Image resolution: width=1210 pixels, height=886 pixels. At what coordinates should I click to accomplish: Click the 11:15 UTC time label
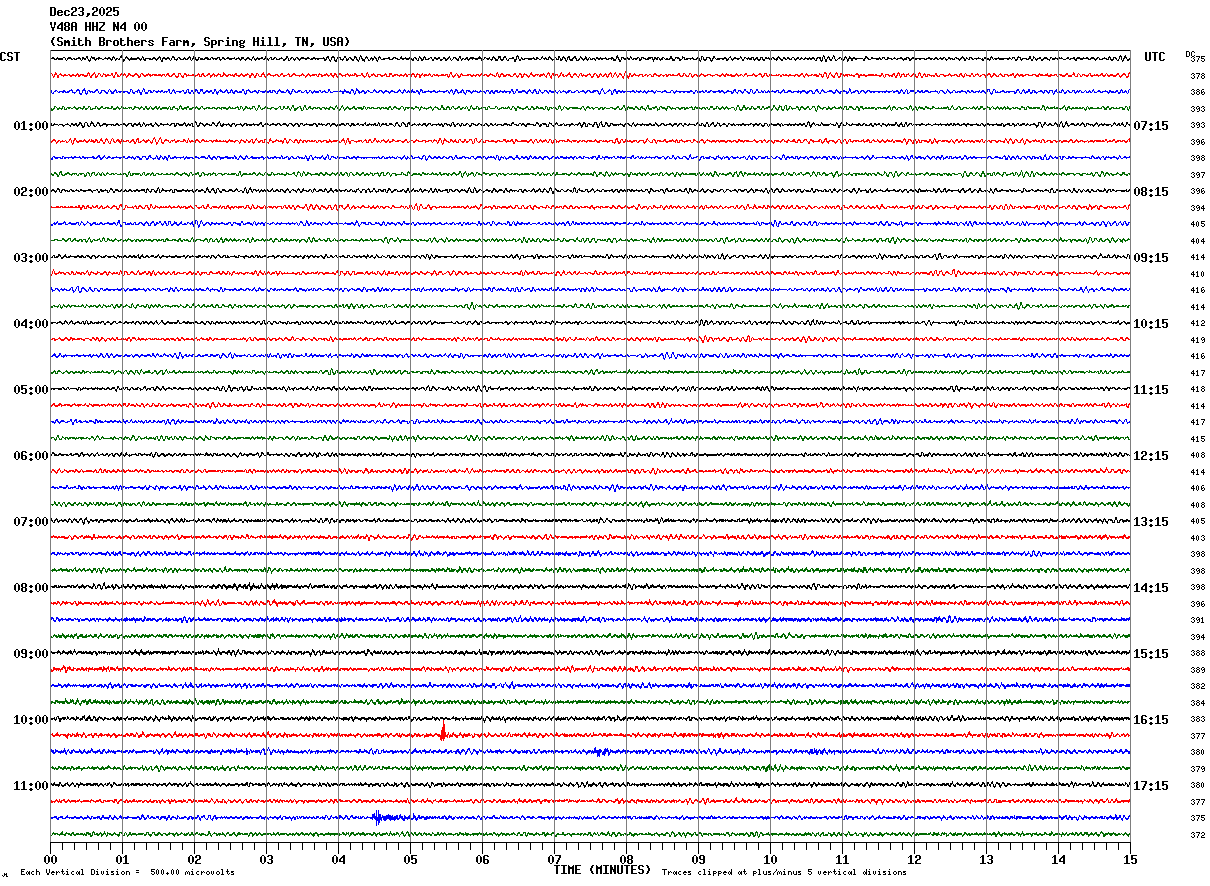(1151, 390)
